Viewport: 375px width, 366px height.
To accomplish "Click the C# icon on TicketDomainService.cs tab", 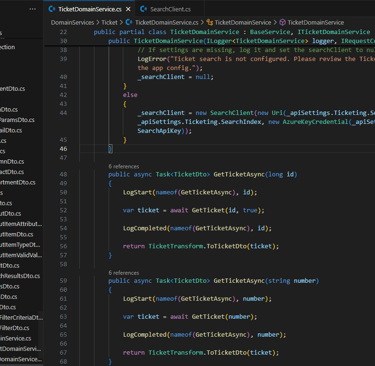I will coord(52,9).
